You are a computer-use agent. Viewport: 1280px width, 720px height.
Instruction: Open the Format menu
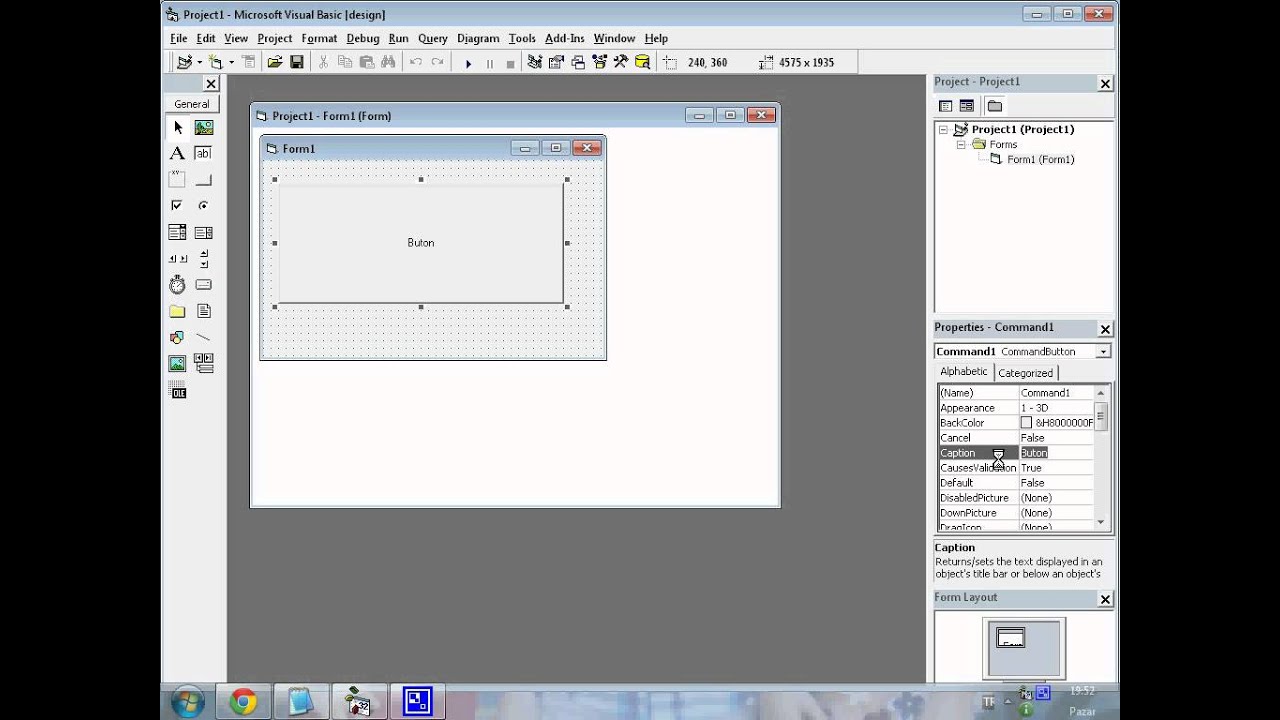pos(319,38)
